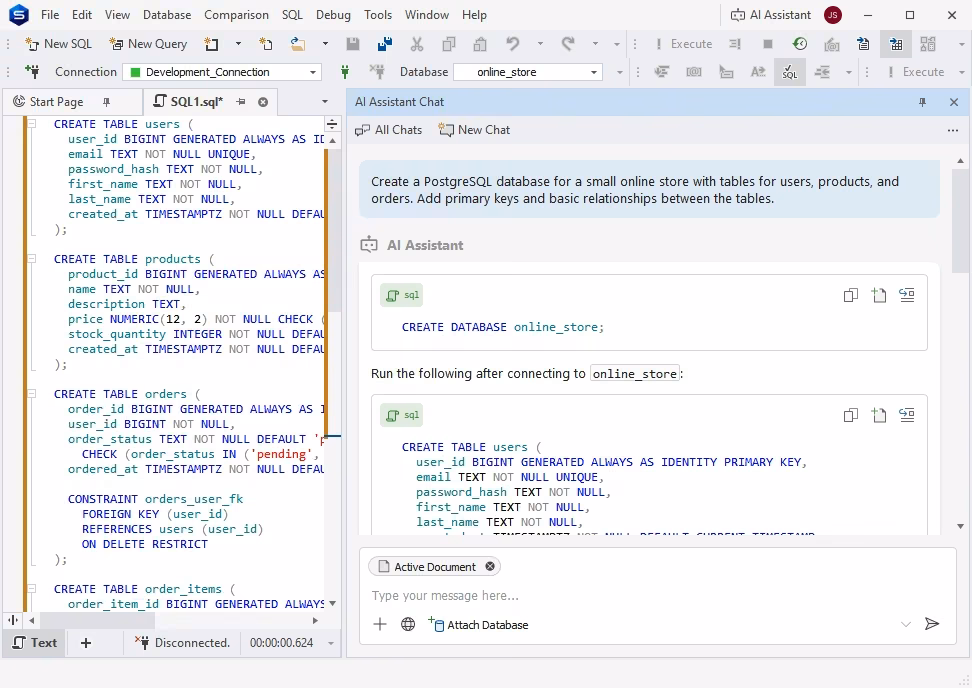972x688 pixels.
Task: Open the Comparison menu
Action: click(x=236, y=15)
